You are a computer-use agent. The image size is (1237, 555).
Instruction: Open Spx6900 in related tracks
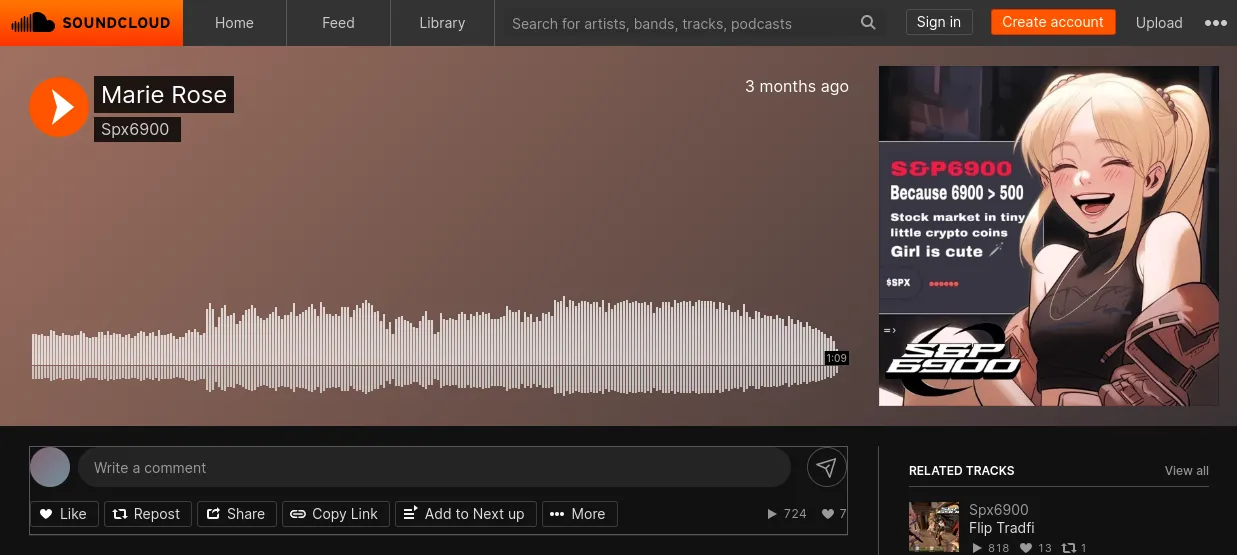(x=999, y=509)
